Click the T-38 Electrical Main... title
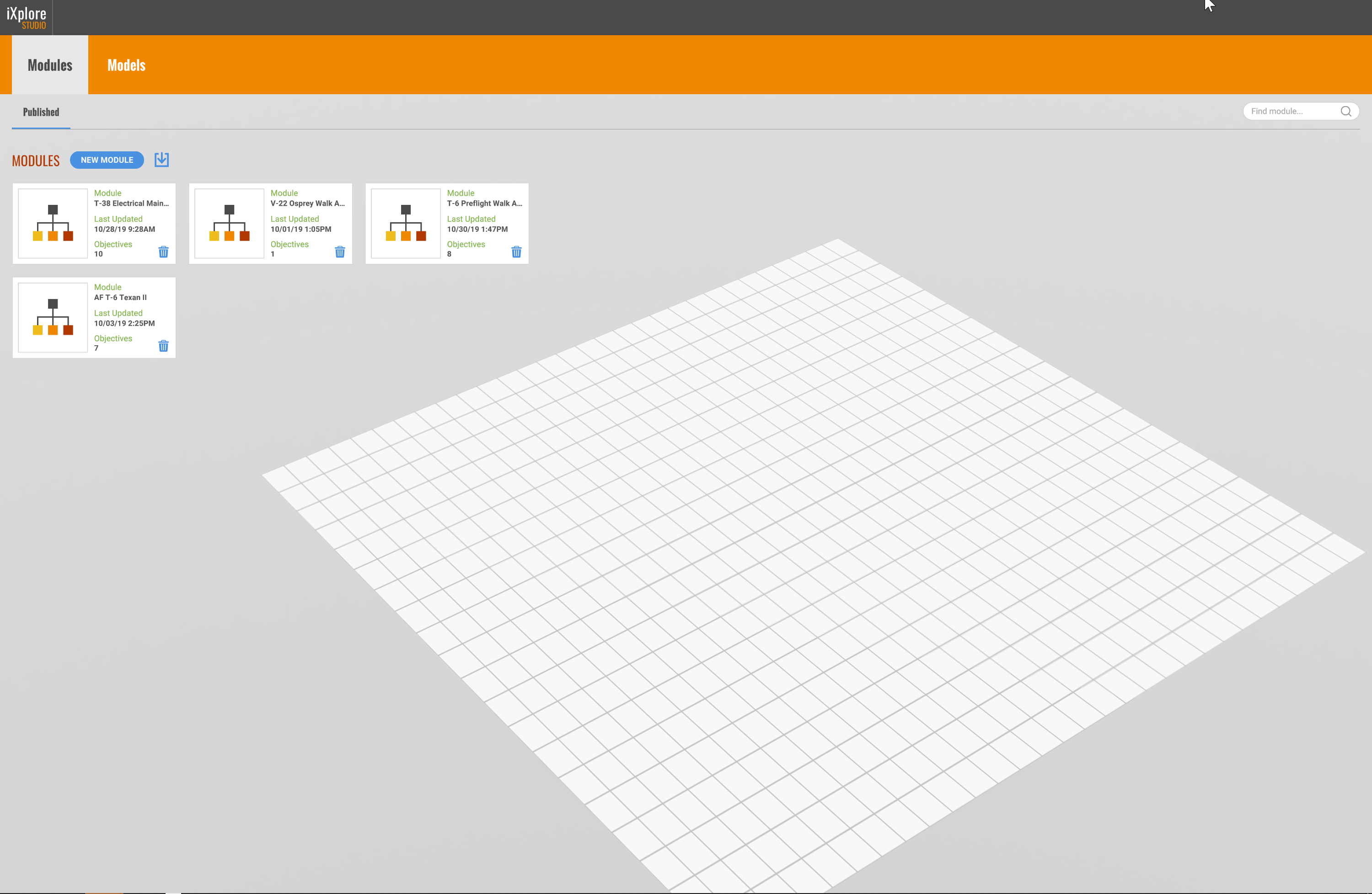Viewport: 1372px width, 894px height. coord(131,203)
